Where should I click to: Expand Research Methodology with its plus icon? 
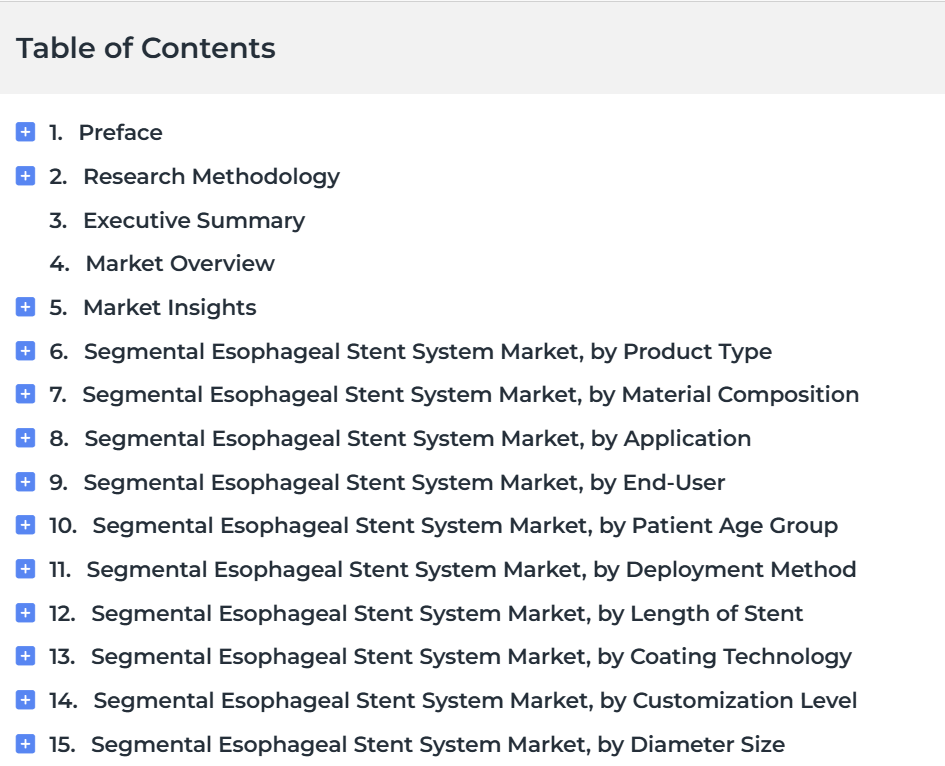click(x=25, y=176)
